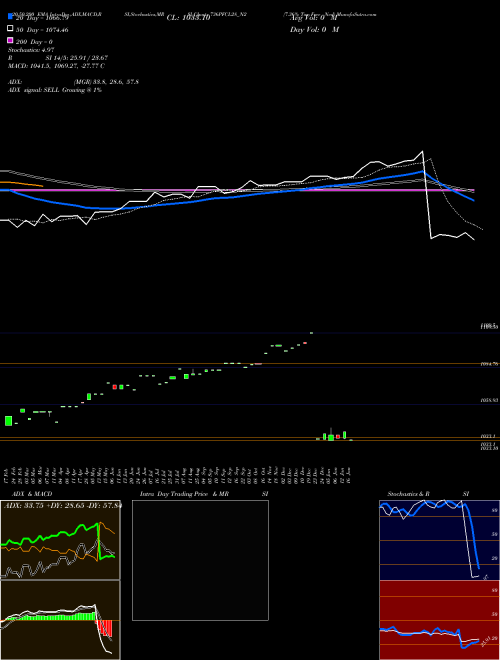Click the RSI 14/5 value '25.91 / 28.67'
This screenshot has height=660, width=500.
click(87, 58)
